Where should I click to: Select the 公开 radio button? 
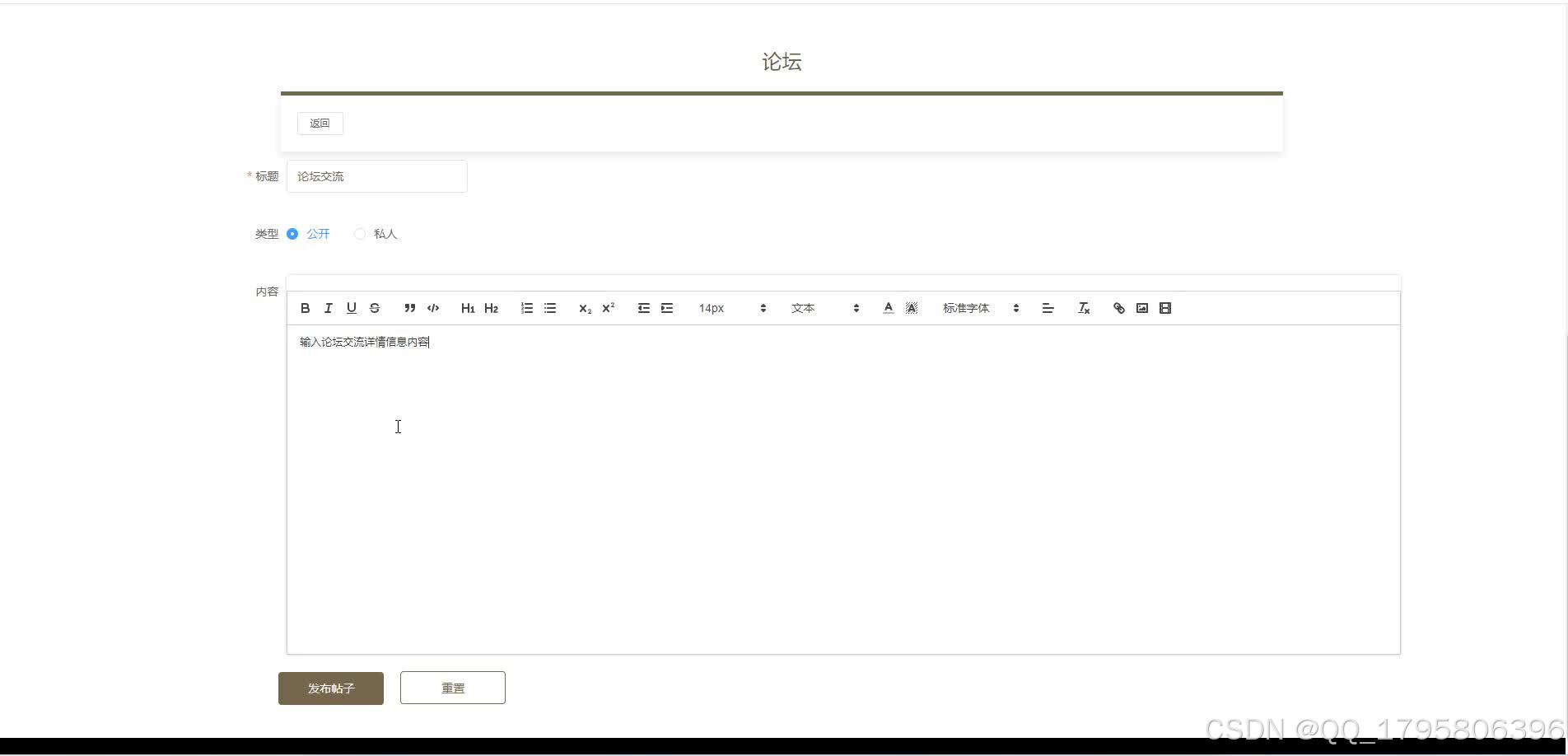(292, 234)
